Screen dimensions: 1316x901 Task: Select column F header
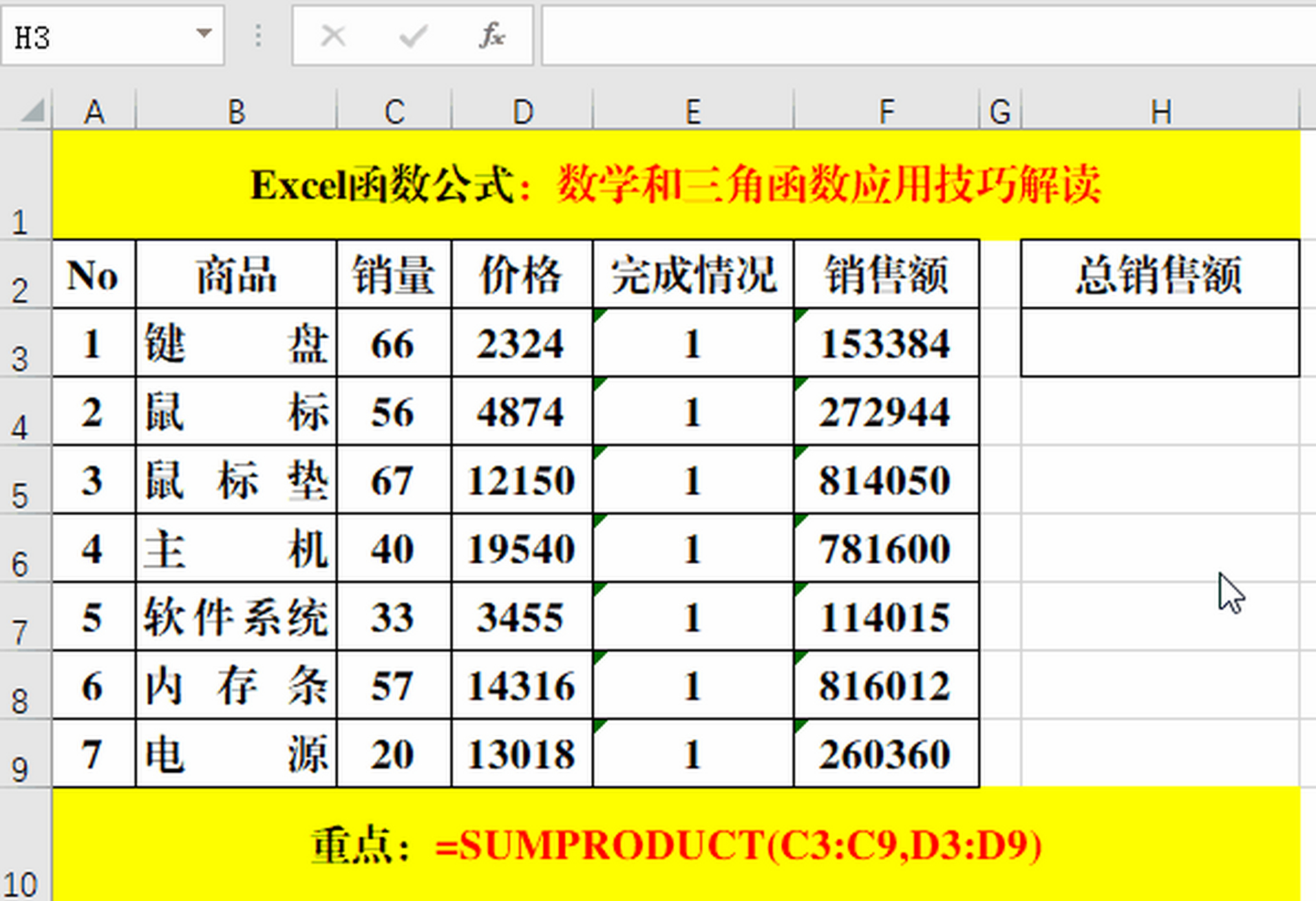coord(886,111)
